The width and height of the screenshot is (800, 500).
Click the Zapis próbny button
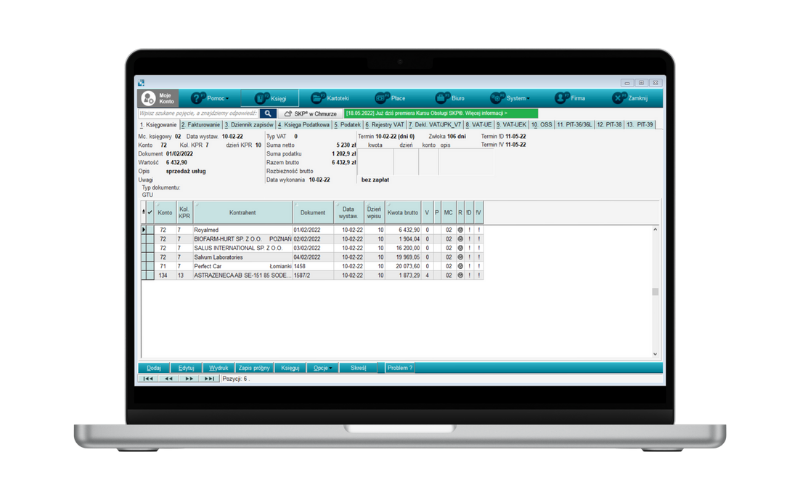(254, 368)
